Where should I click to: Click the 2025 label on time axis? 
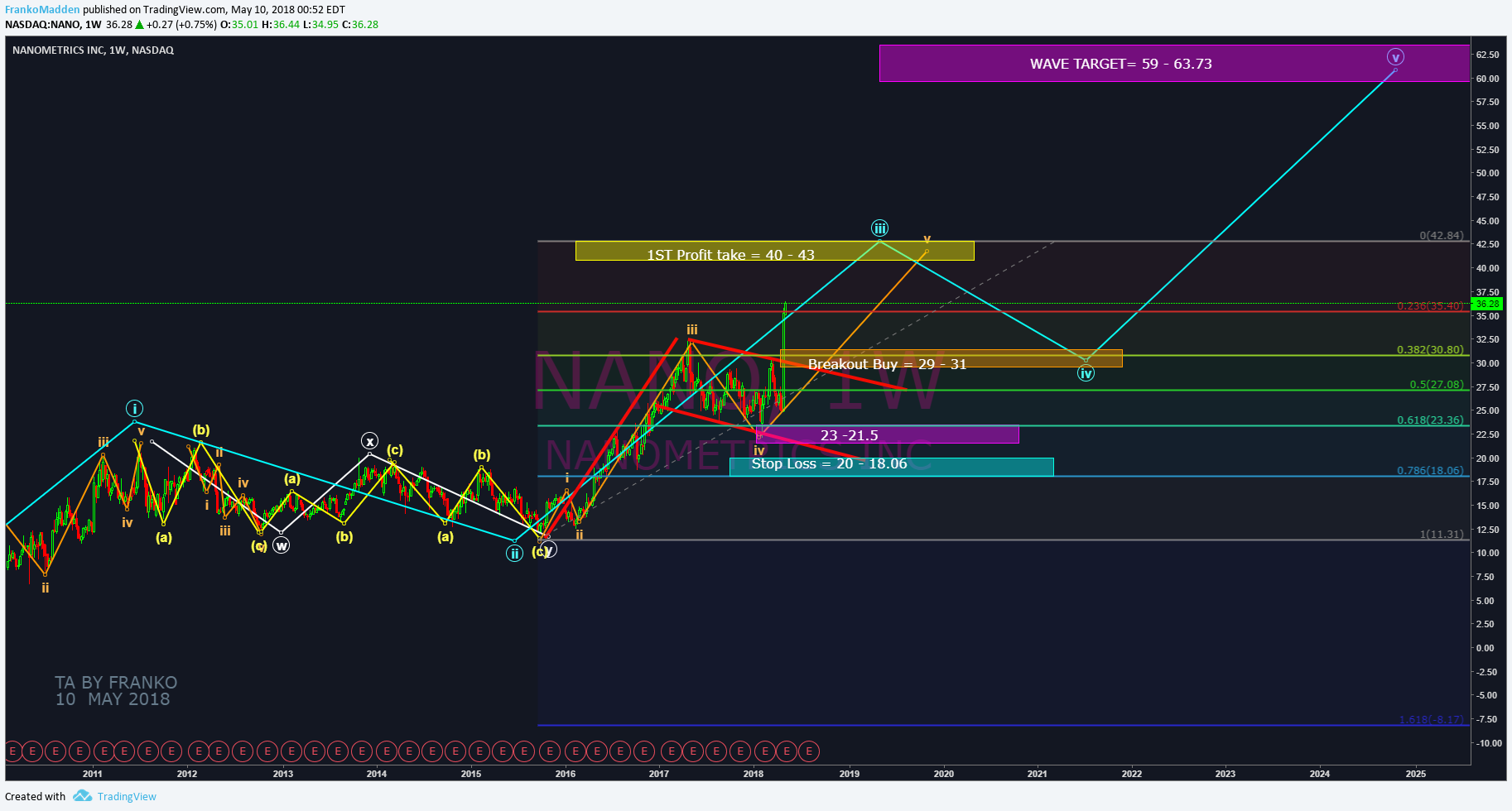point(1416,775)
